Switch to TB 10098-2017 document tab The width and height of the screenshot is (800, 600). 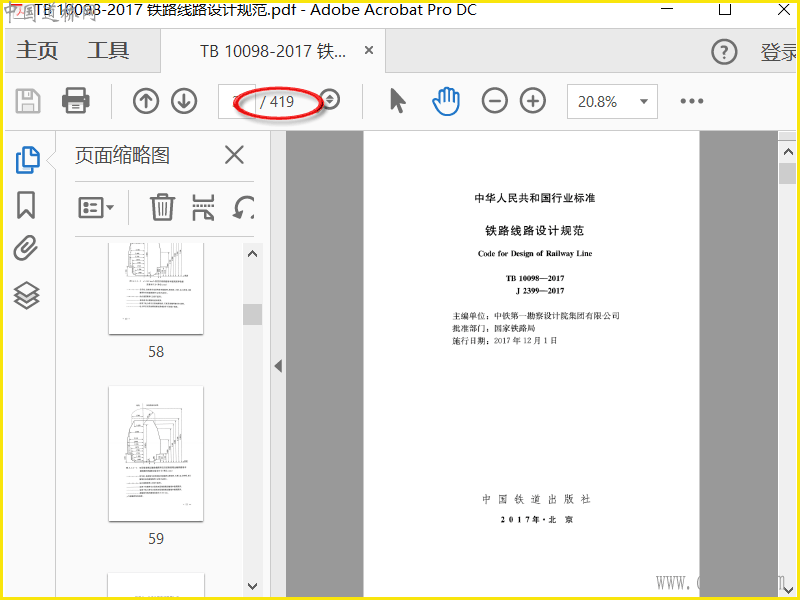click(272, 51)
